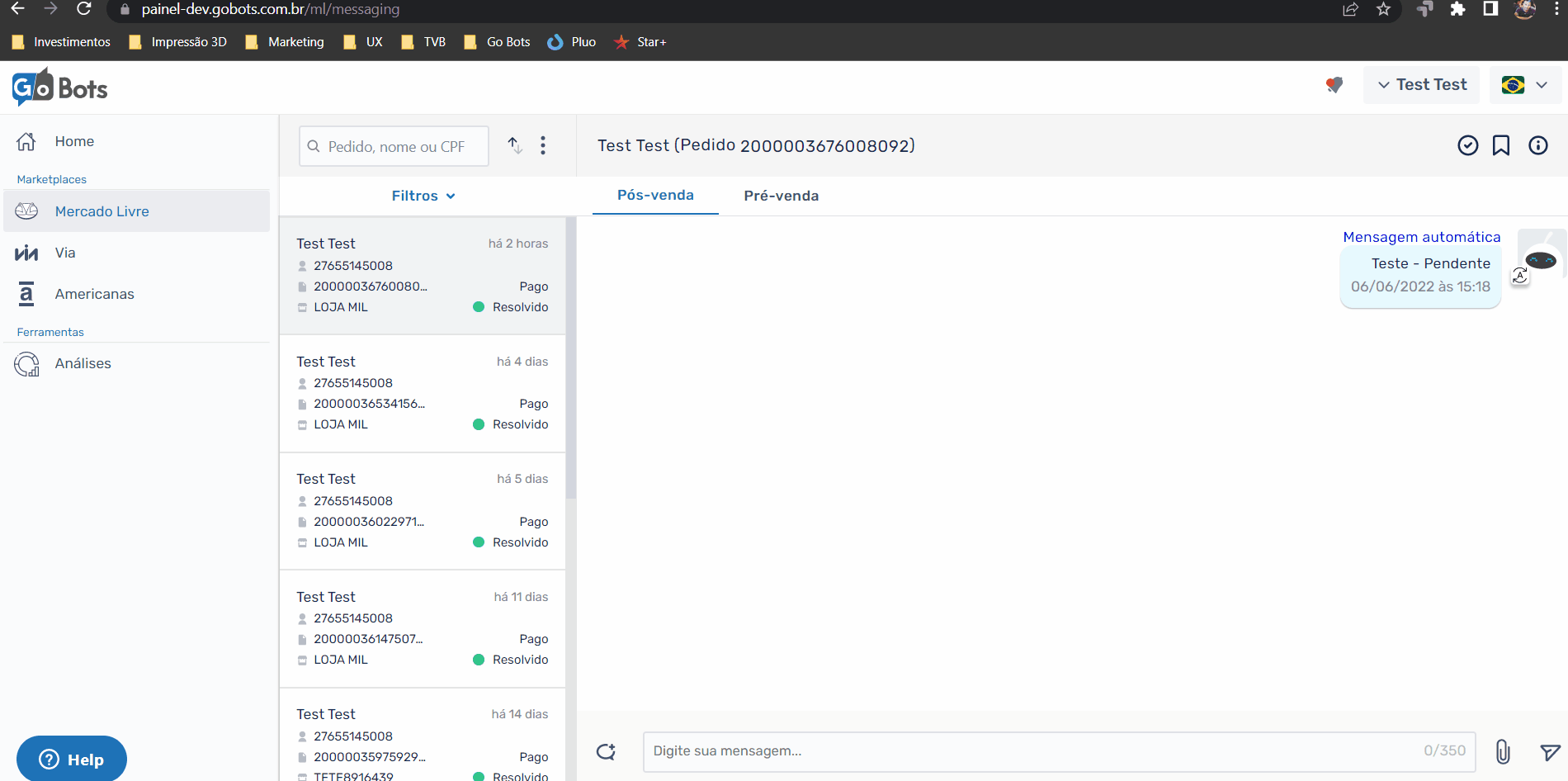
Task: Open the browser profile avatar
Action: click(x=1524, y=9)
